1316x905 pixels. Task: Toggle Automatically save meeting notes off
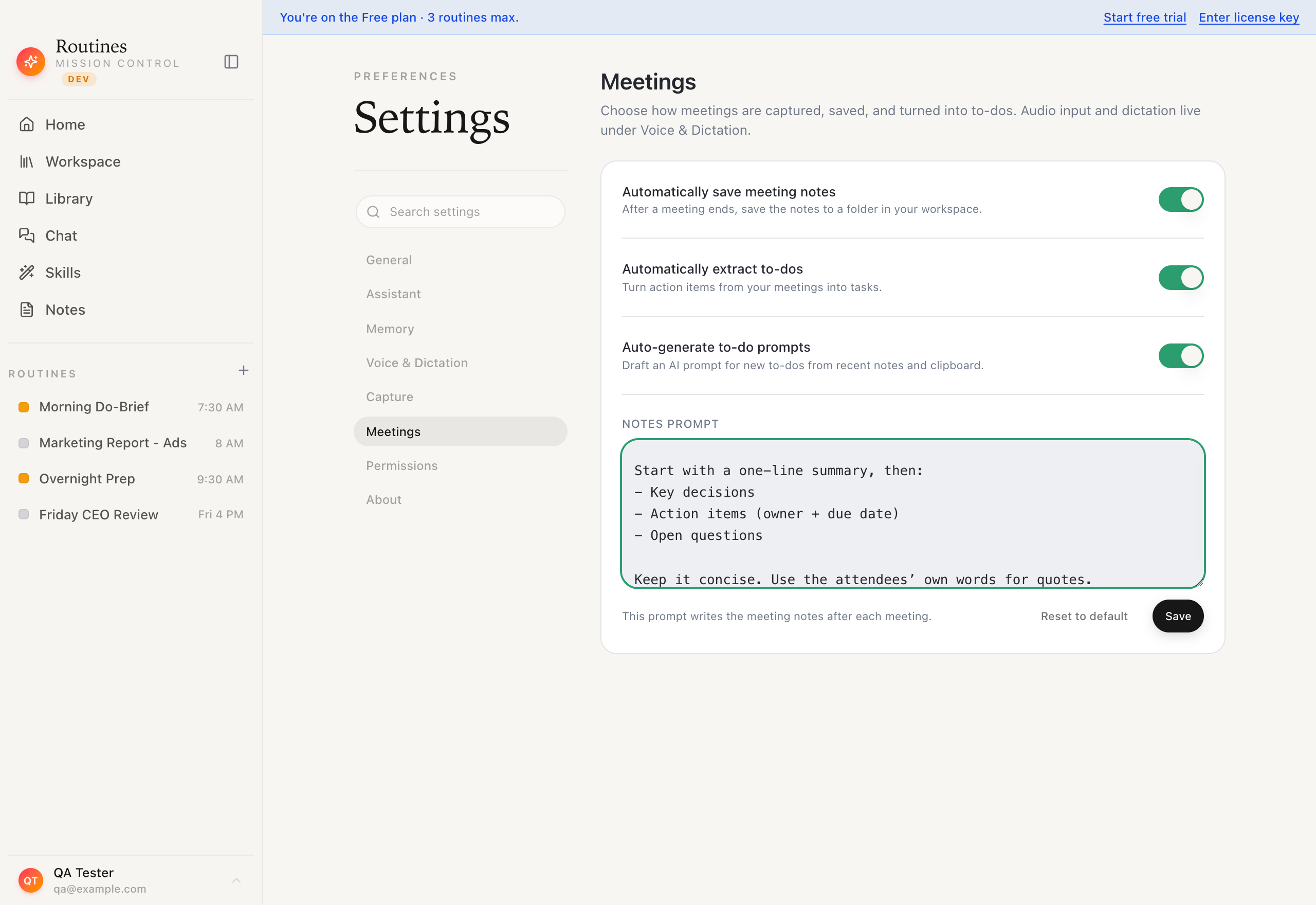[x=1181, y=200]
